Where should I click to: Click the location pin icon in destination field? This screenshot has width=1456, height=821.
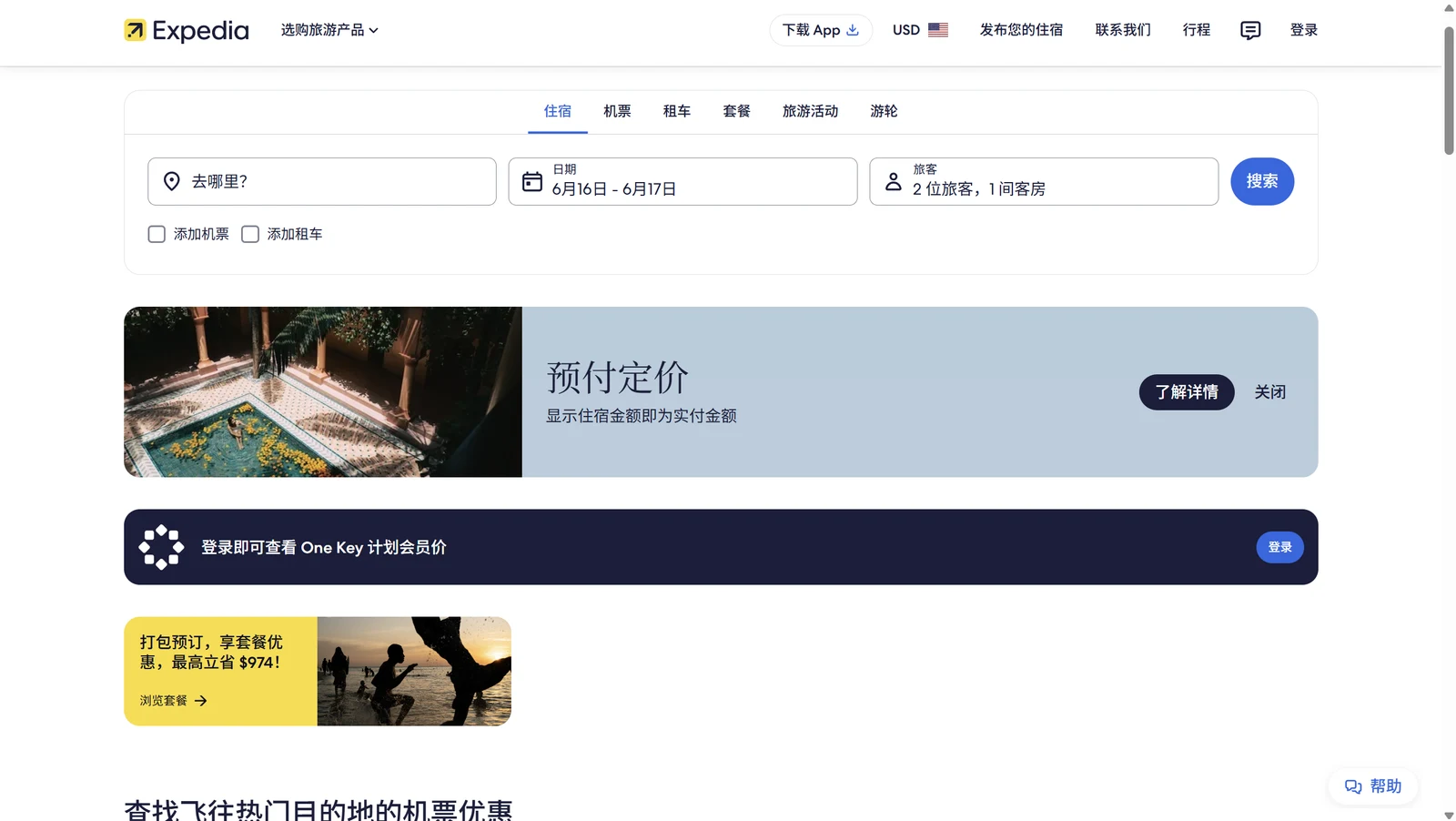[171, 181]
